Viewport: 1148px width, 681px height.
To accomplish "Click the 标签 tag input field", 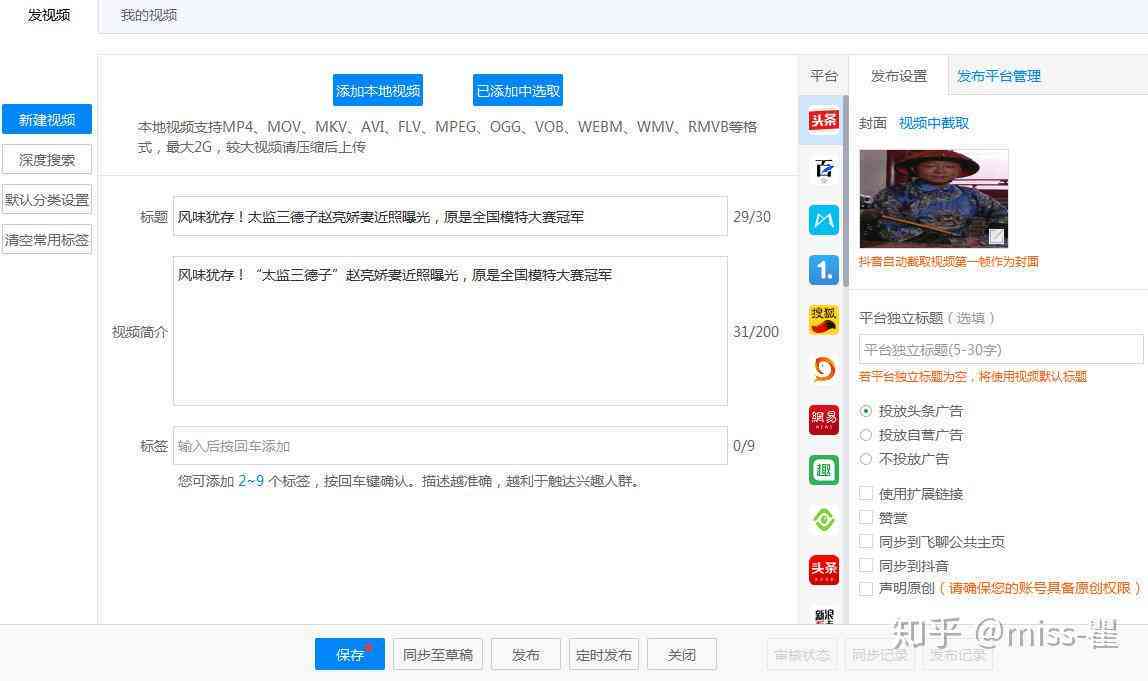I will pos(450,445).
